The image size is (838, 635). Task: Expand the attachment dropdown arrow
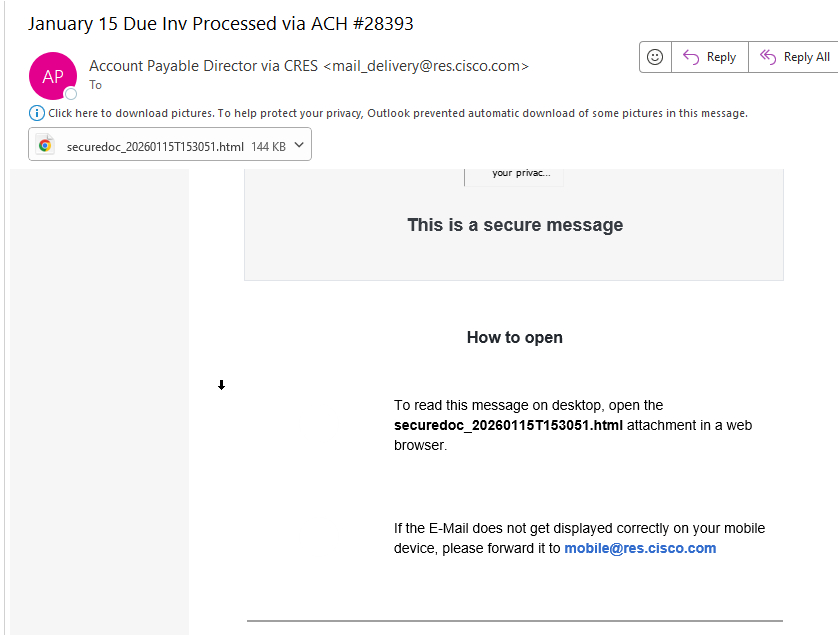[x=300, y=146]
